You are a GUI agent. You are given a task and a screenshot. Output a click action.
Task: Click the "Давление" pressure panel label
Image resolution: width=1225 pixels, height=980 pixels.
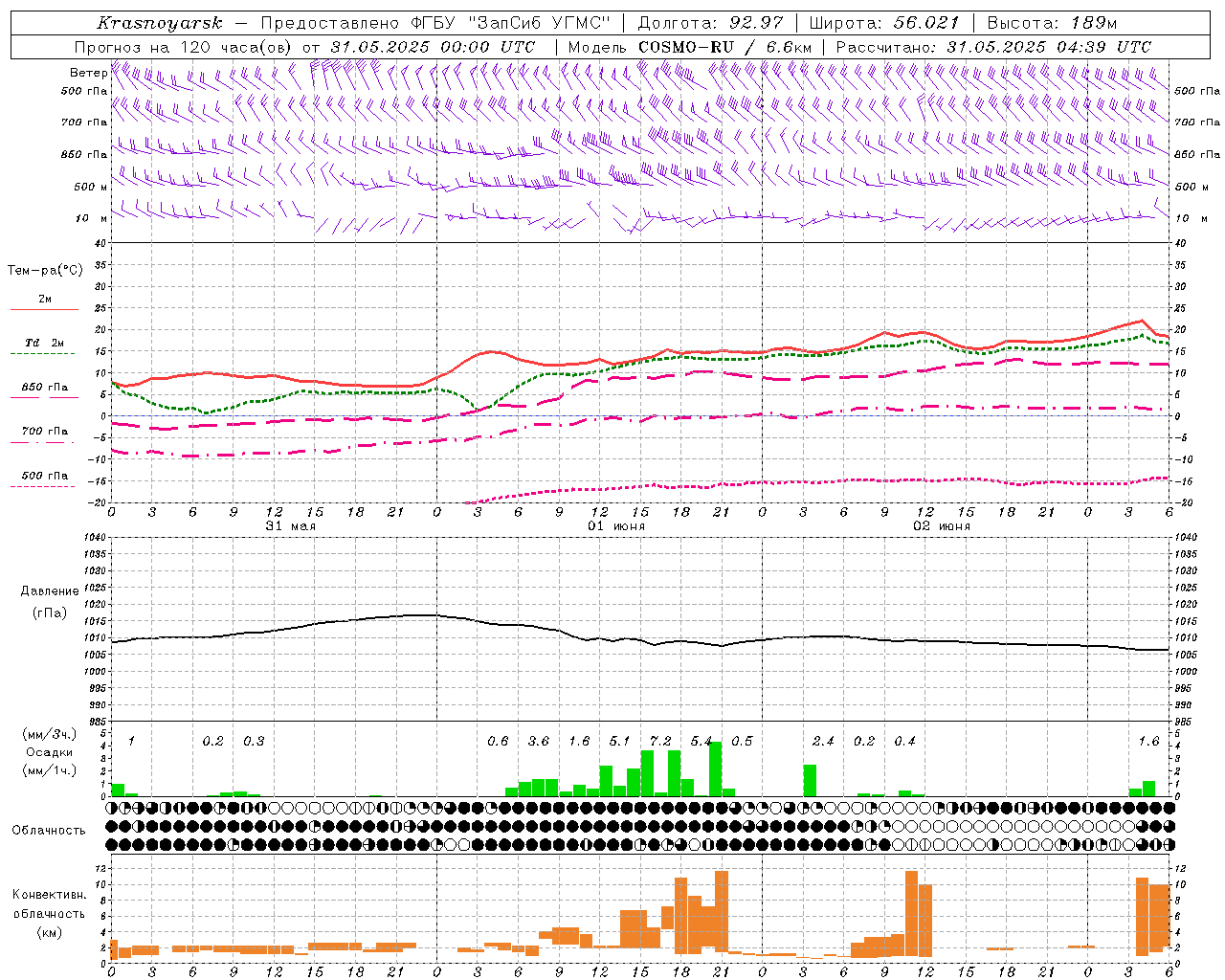(x=50, y=591)
